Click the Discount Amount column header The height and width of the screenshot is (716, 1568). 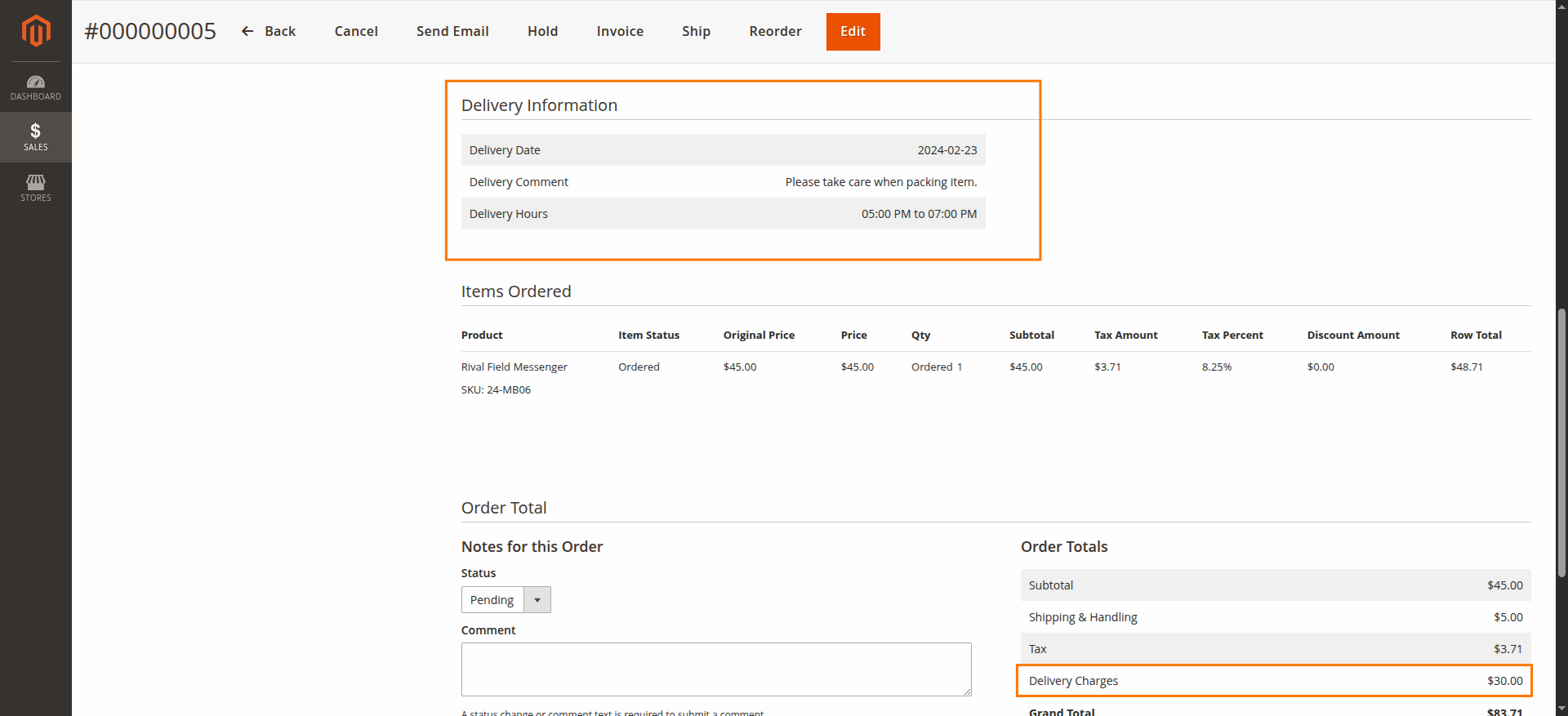[1353, 335]
